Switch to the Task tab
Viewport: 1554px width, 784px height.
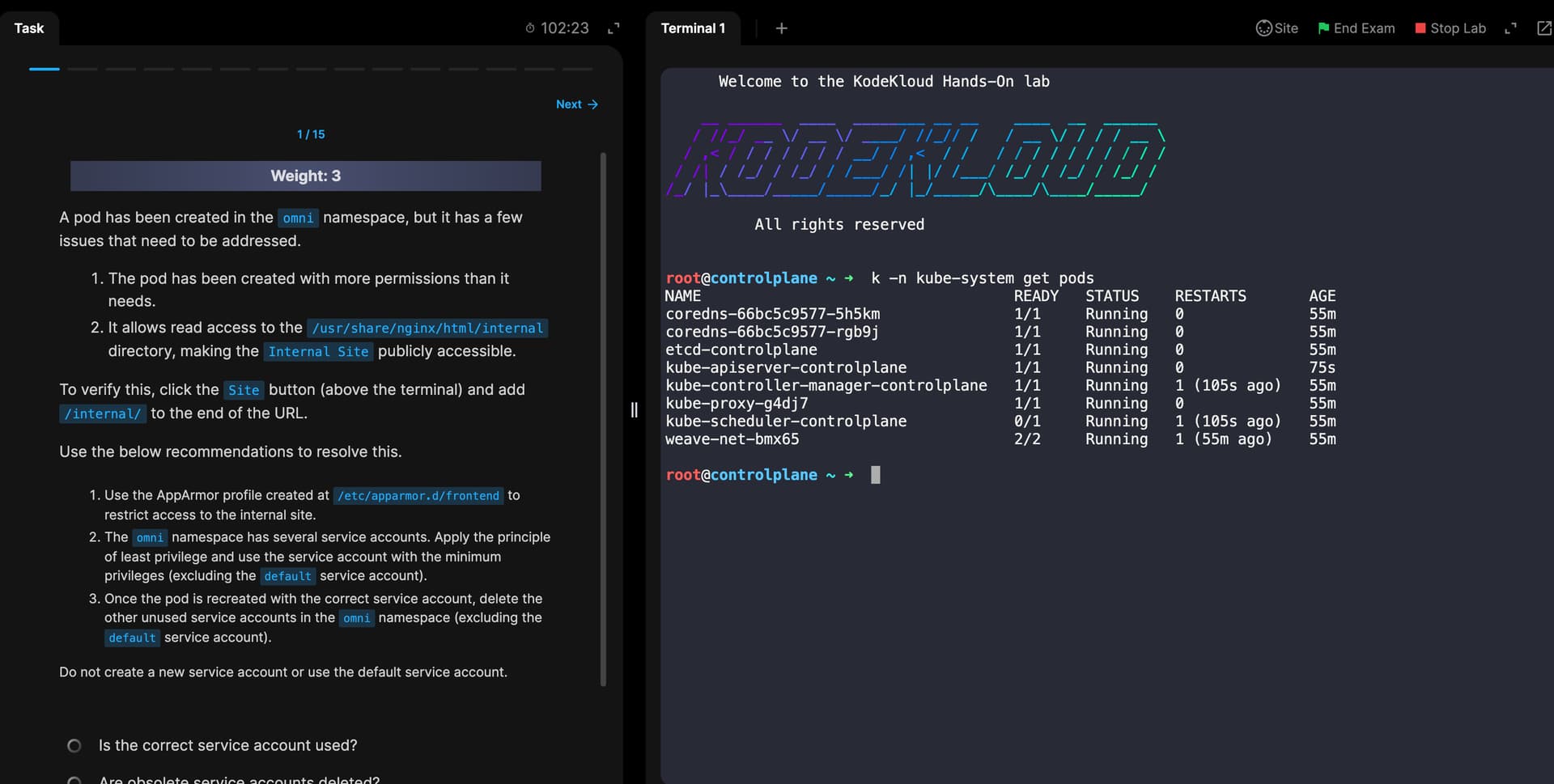(x=29, y=28)
